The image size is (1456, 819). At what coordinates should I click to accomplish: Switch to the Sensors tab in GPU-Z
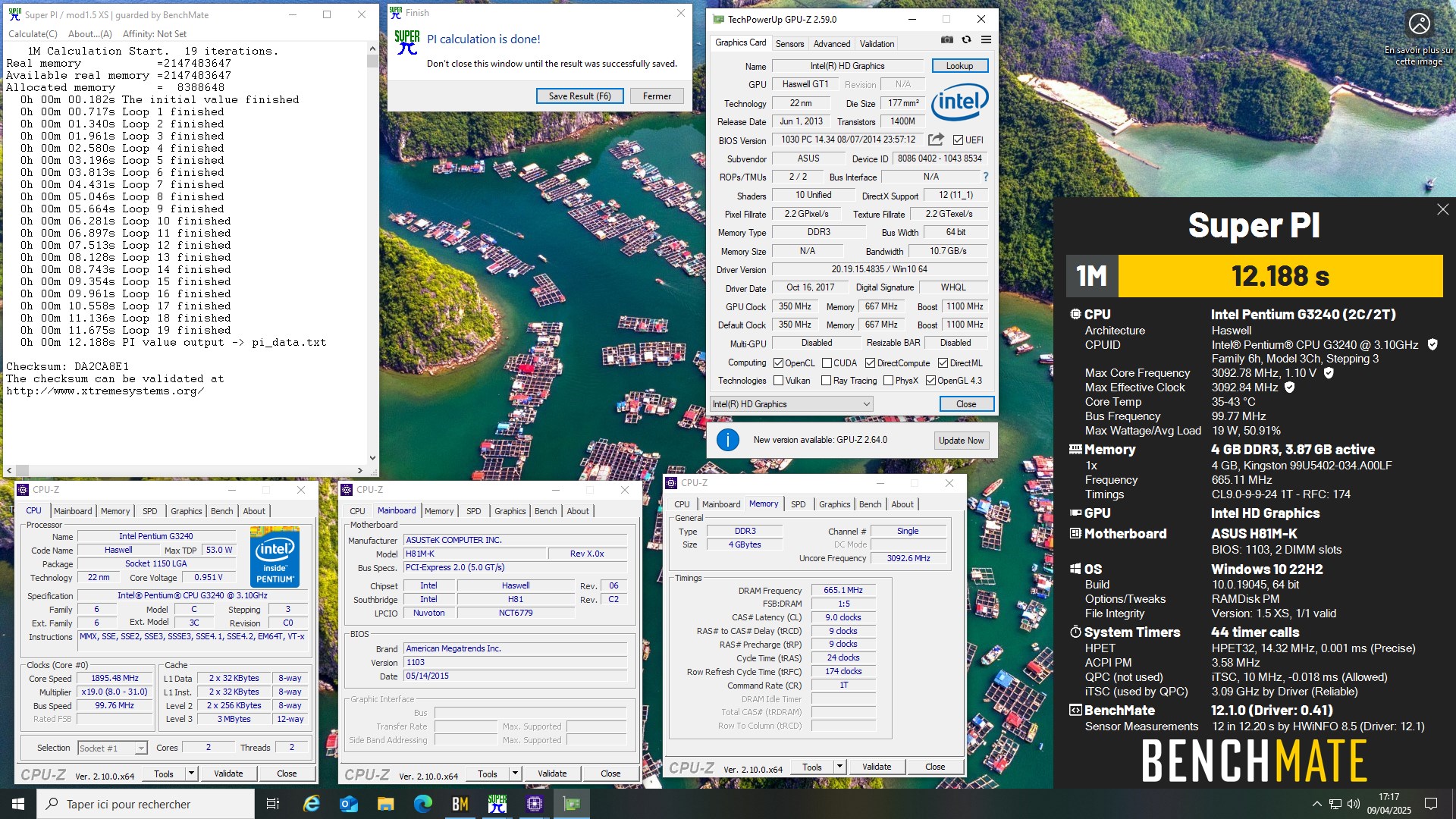[x=789, y=44]
